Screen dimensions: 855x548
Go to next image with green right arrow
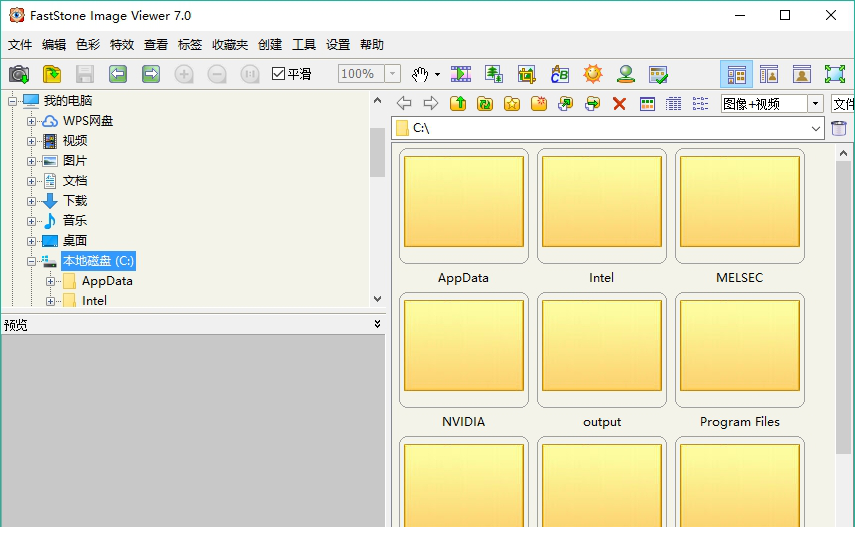coord(151,74)
